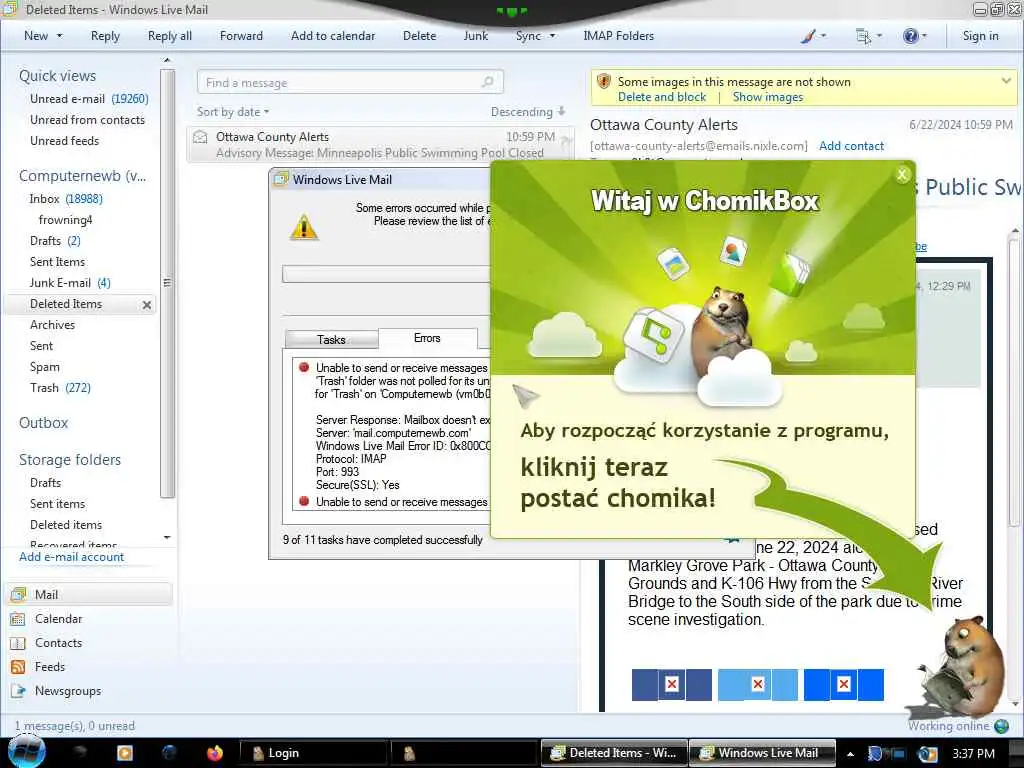
Task: Show hidden tray icons arrow
Action: 850,754
